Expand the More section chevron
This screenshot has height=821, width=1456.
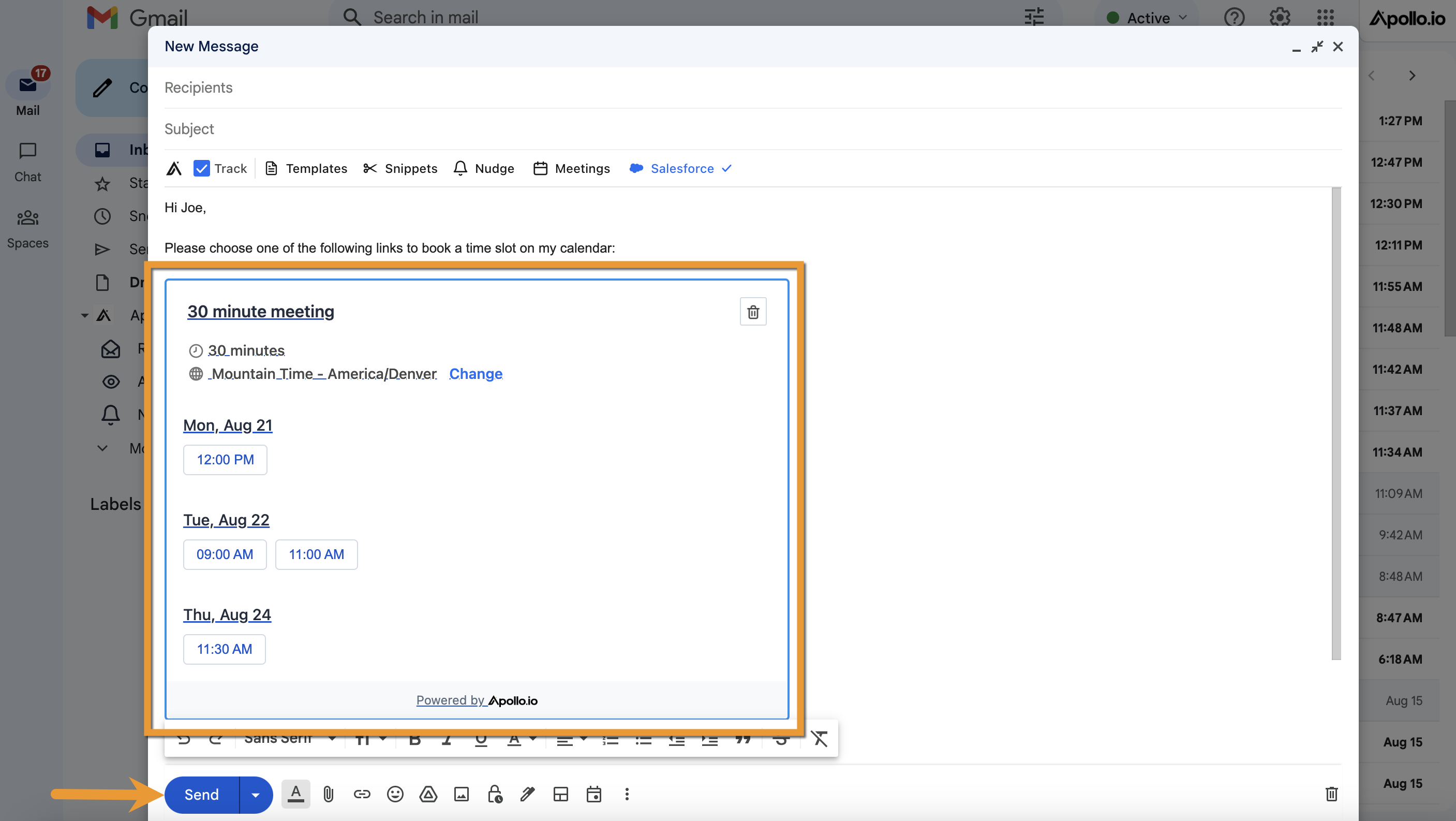102,448
